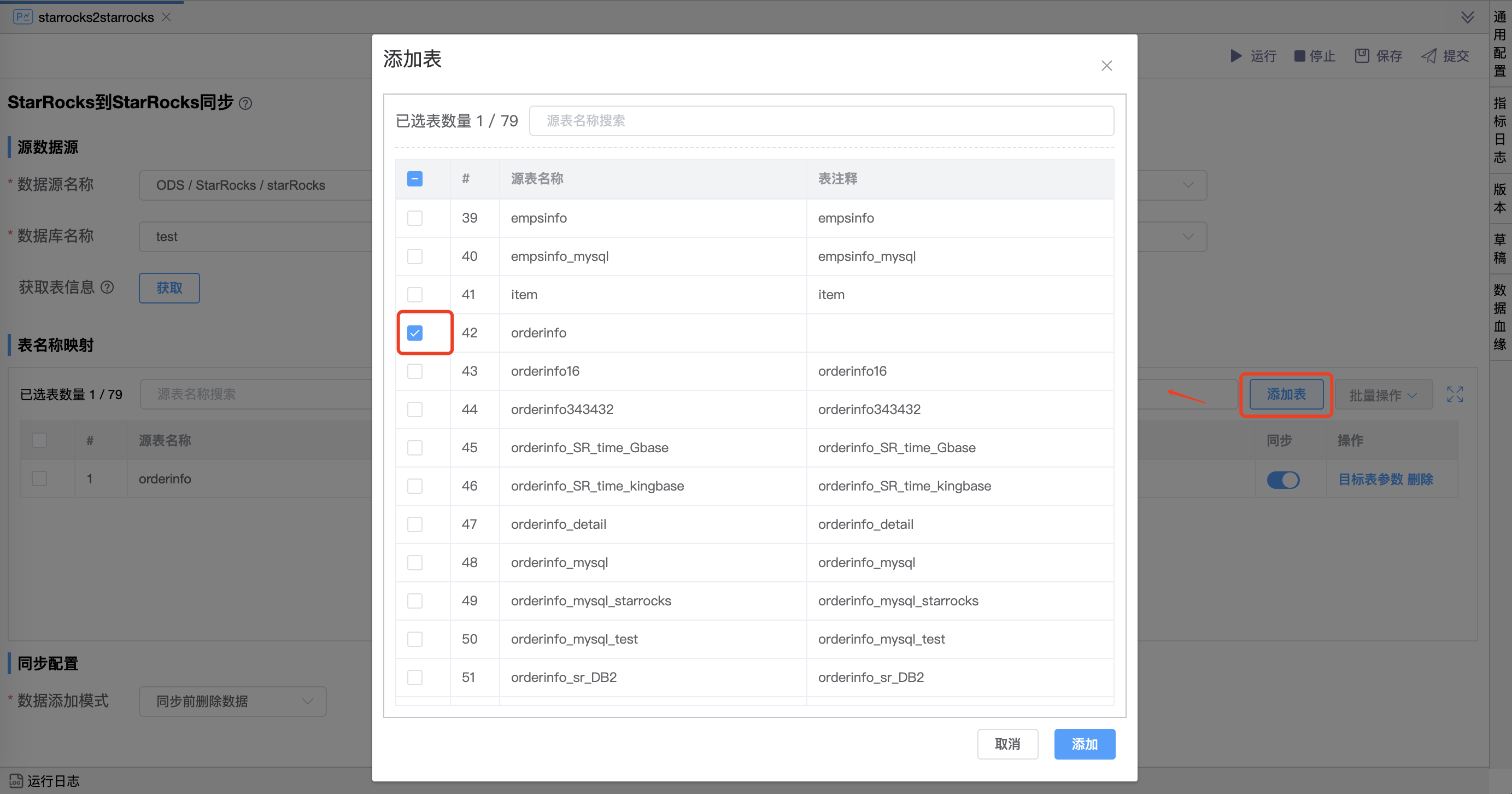Click the 源表名称搜索 field in dialog
The image size is (1512, 794).
[x=821, y=121]
